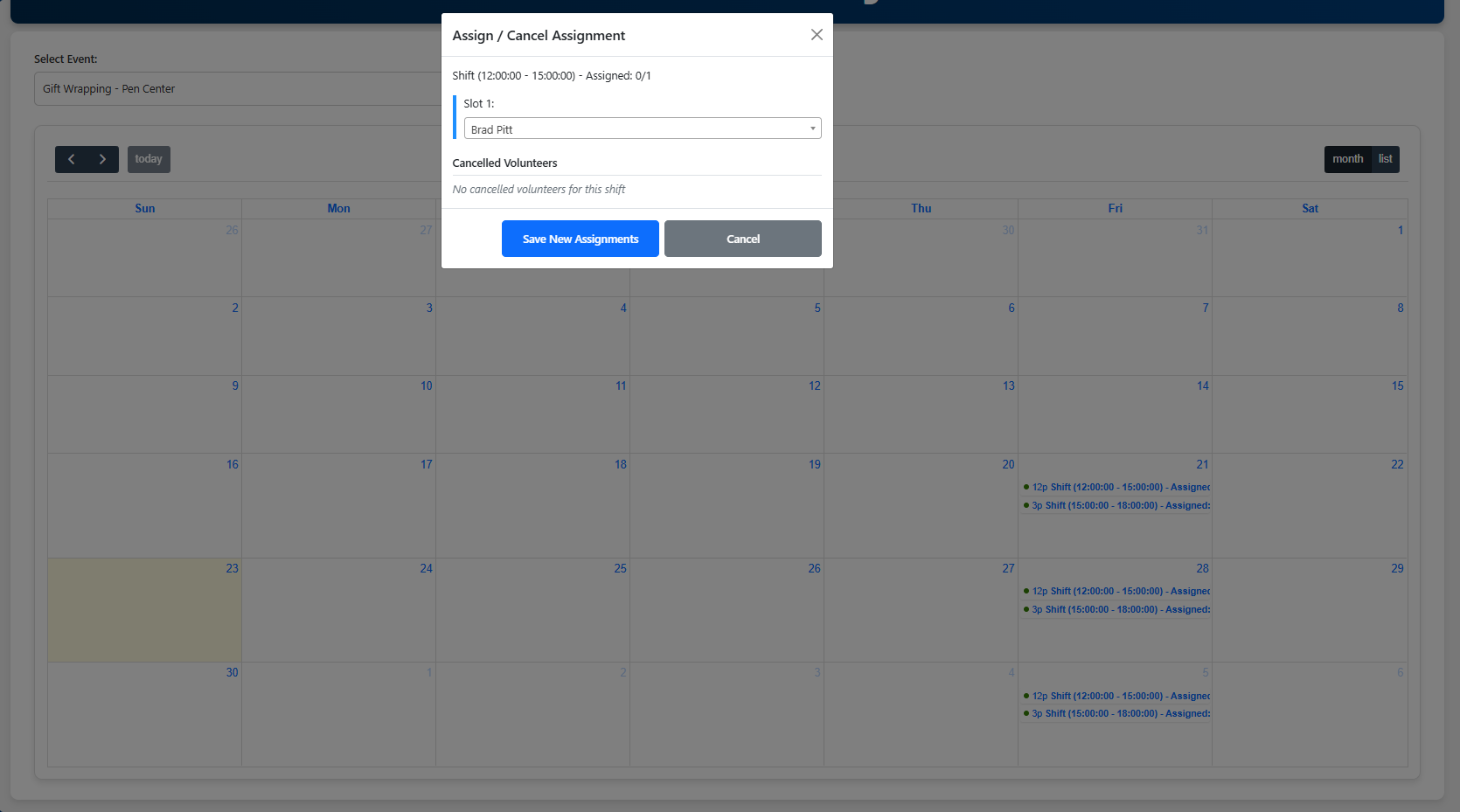Click the green dot on the 3p Shift for October 28
Viewport: 1460px width, 812px height.
pyautogui.click(x=1025, y=609)
